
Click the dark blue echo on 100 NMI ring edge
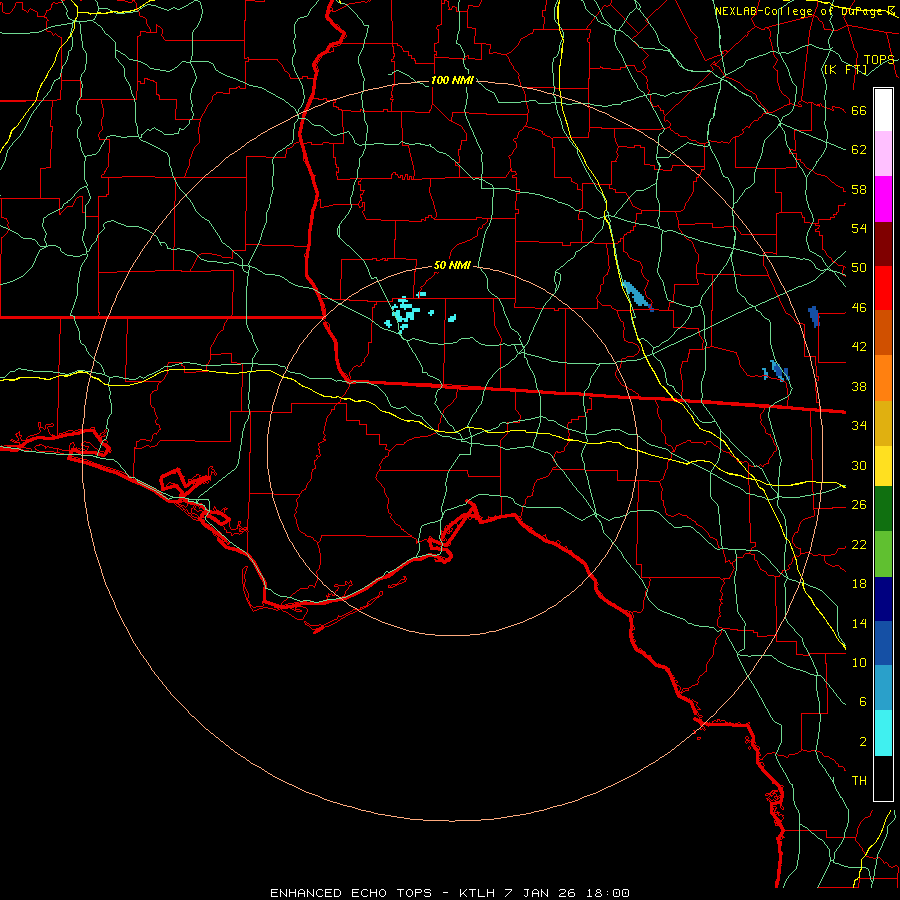814,317
